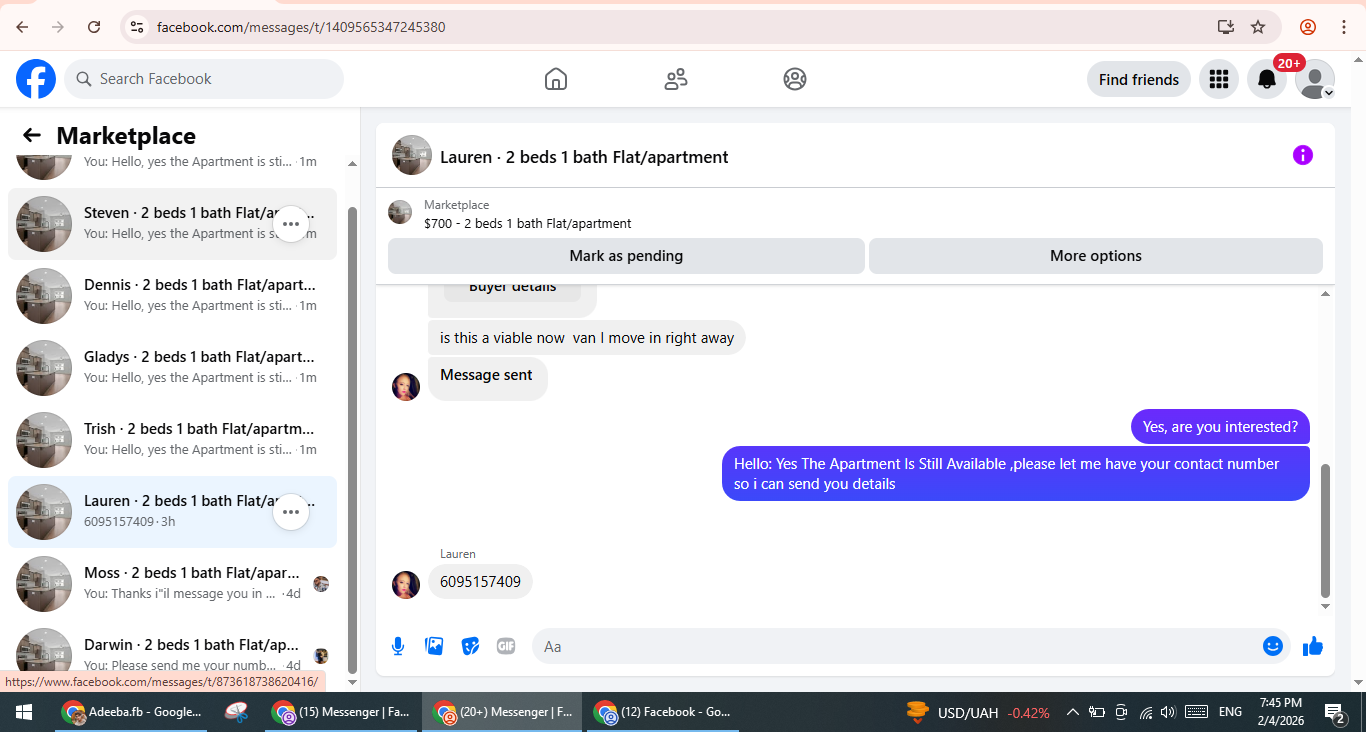Open the GIF picker icon
This screenshot has height=732, width=1366.
click(x=506, y=646)
